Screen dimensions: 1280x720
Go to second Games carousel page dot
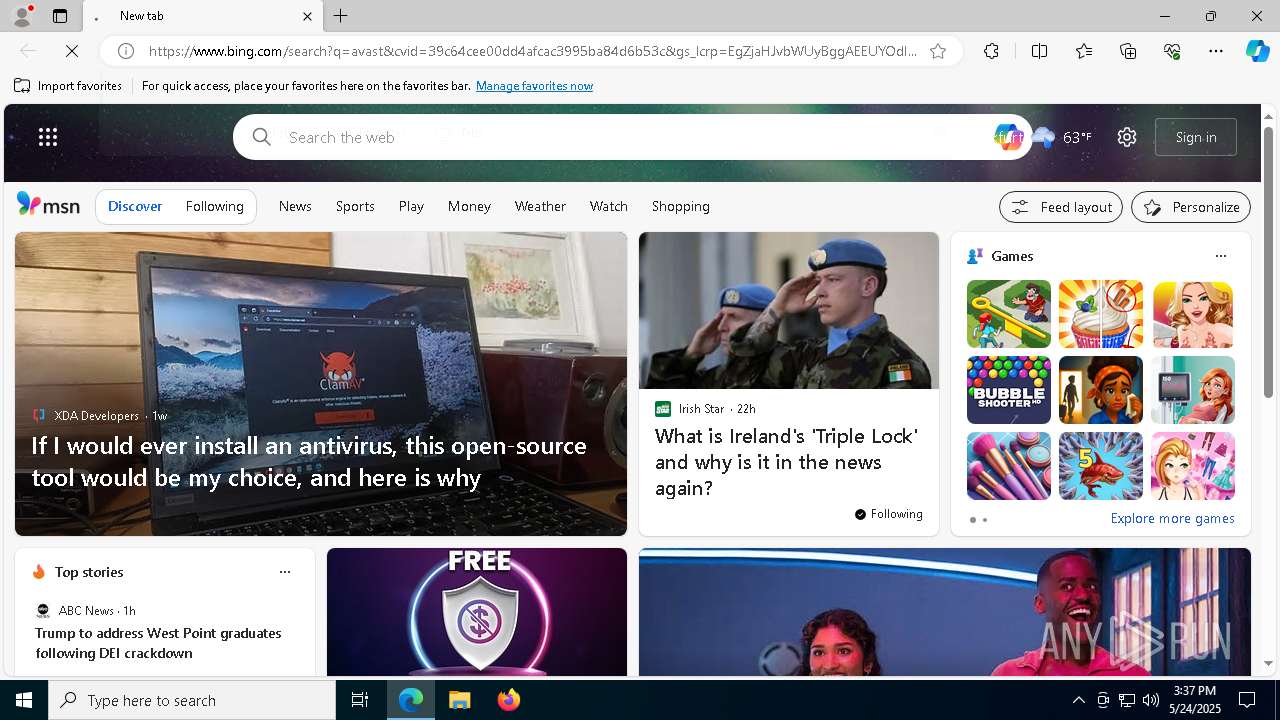tap(985, 520)
